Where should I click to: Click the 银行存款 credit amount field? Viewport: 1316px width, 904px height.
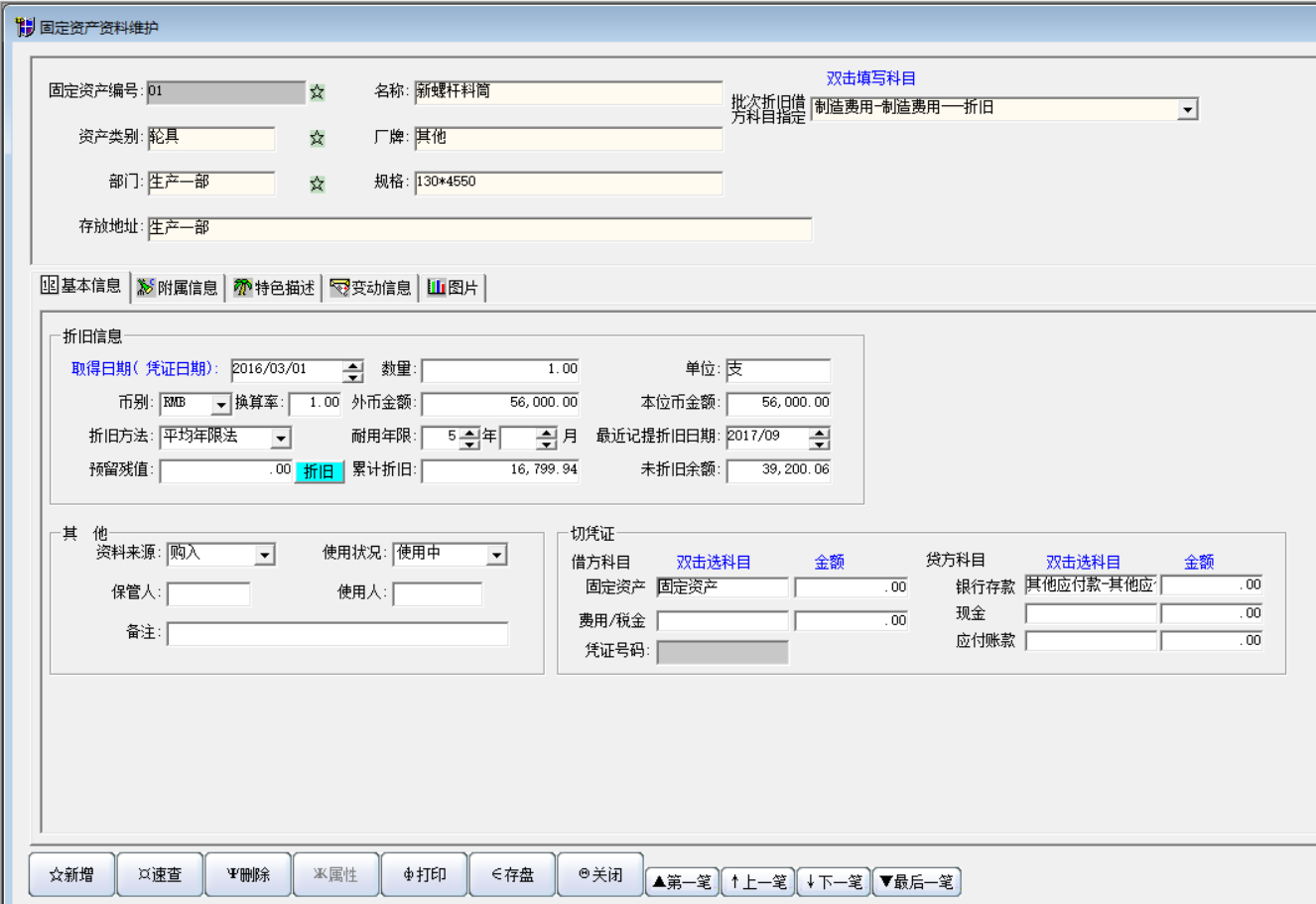[1212, 586]
